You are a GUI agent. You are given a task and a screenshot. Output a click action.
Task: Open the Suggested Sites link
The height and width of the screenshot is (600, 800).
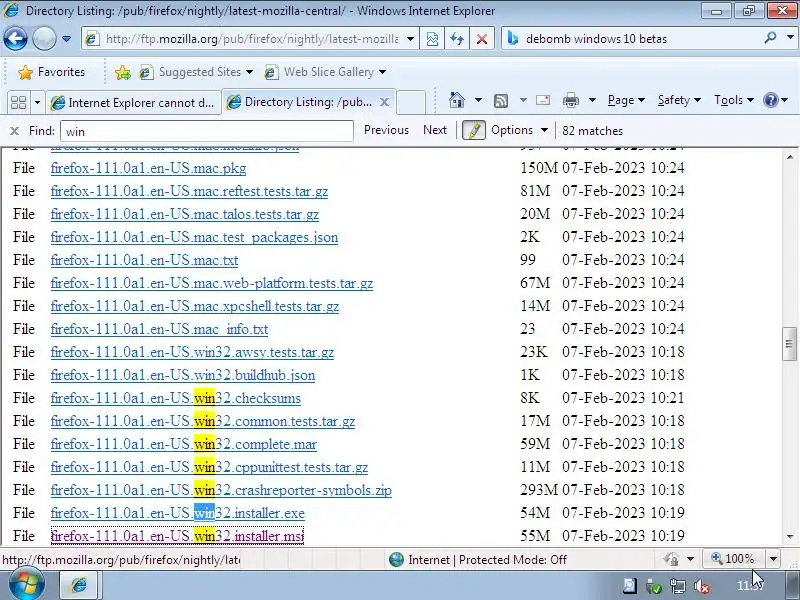pos(196,72)
